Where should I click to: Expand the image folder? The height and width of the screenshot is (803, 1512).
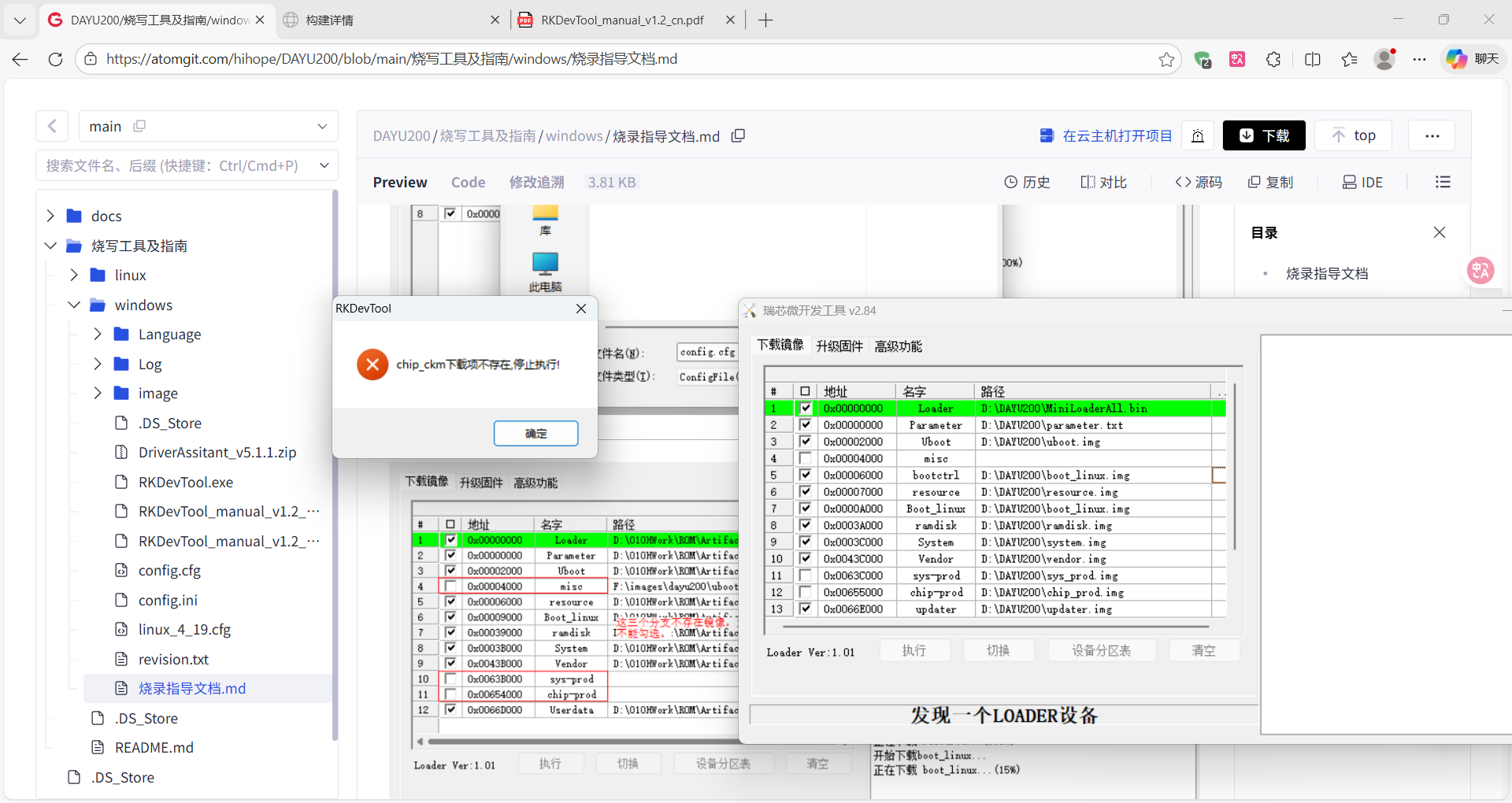tap(98, 393)
